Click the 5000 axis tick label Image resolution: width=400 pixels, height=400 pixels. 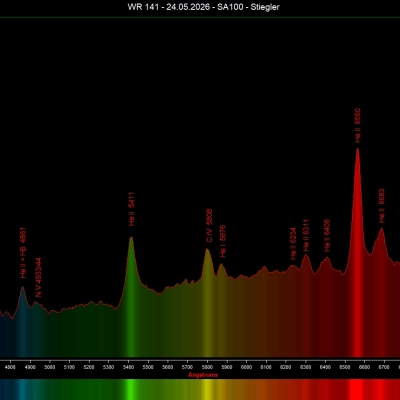50,367
